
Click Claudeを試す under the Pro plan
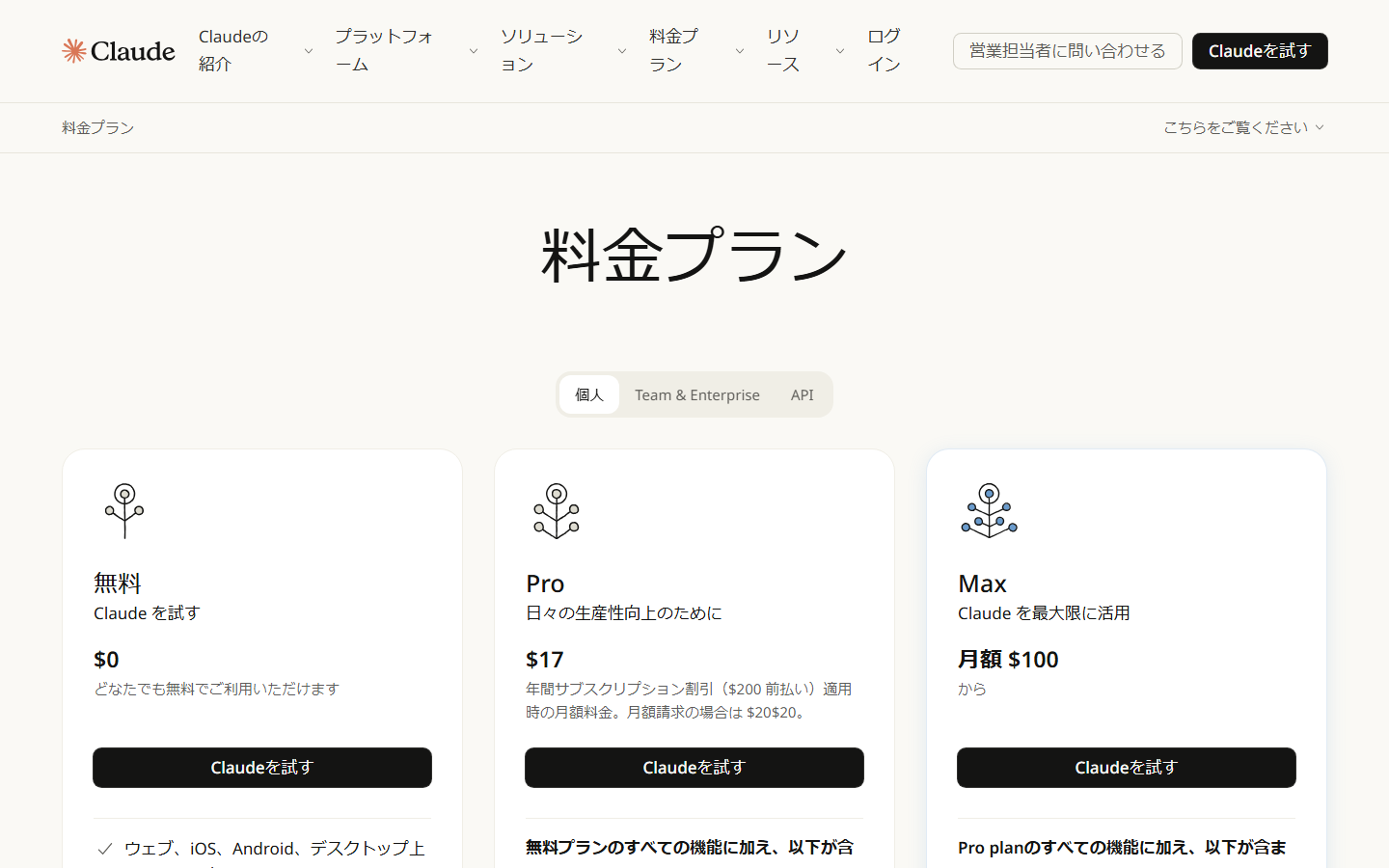point(694,768)
